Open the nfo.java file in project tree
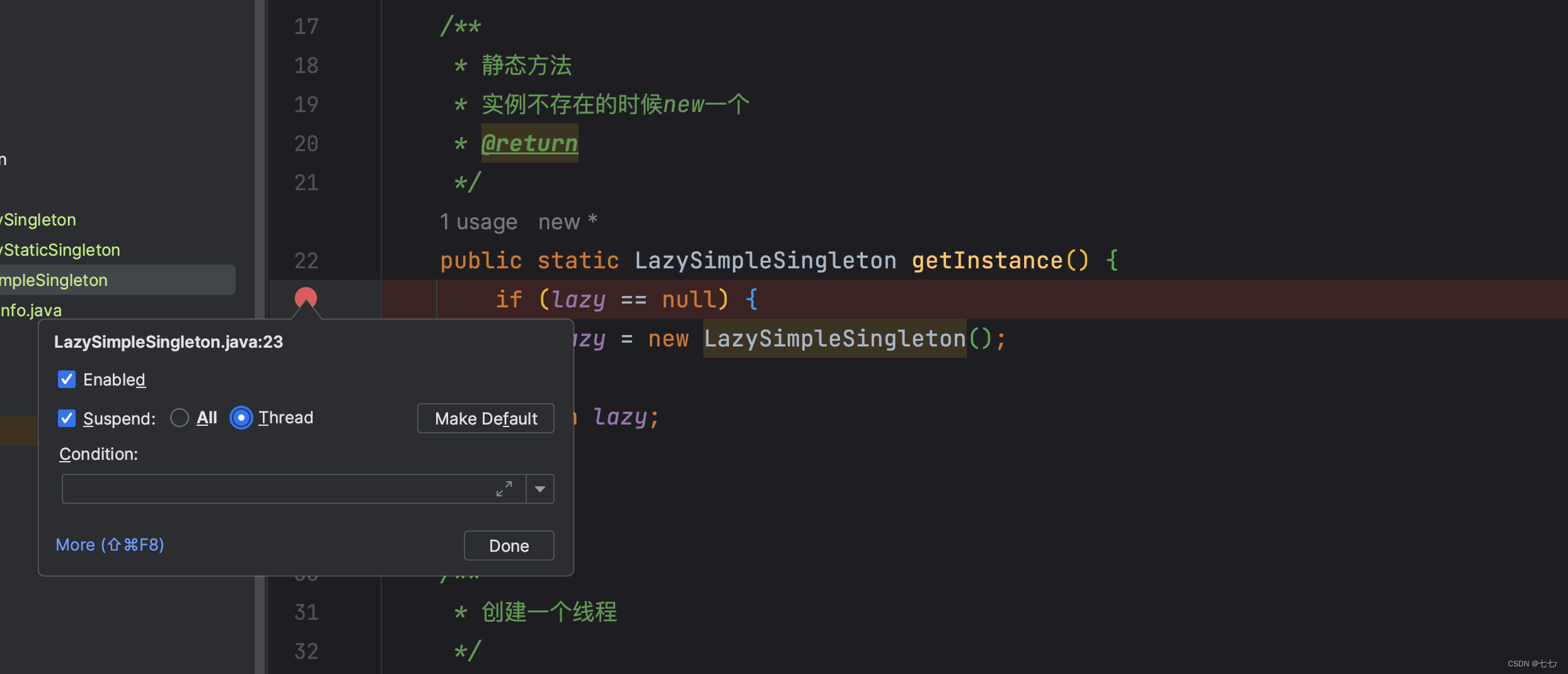Viewport: 1568px width, 674px height. pyautogui.click(x=31, y=310)
